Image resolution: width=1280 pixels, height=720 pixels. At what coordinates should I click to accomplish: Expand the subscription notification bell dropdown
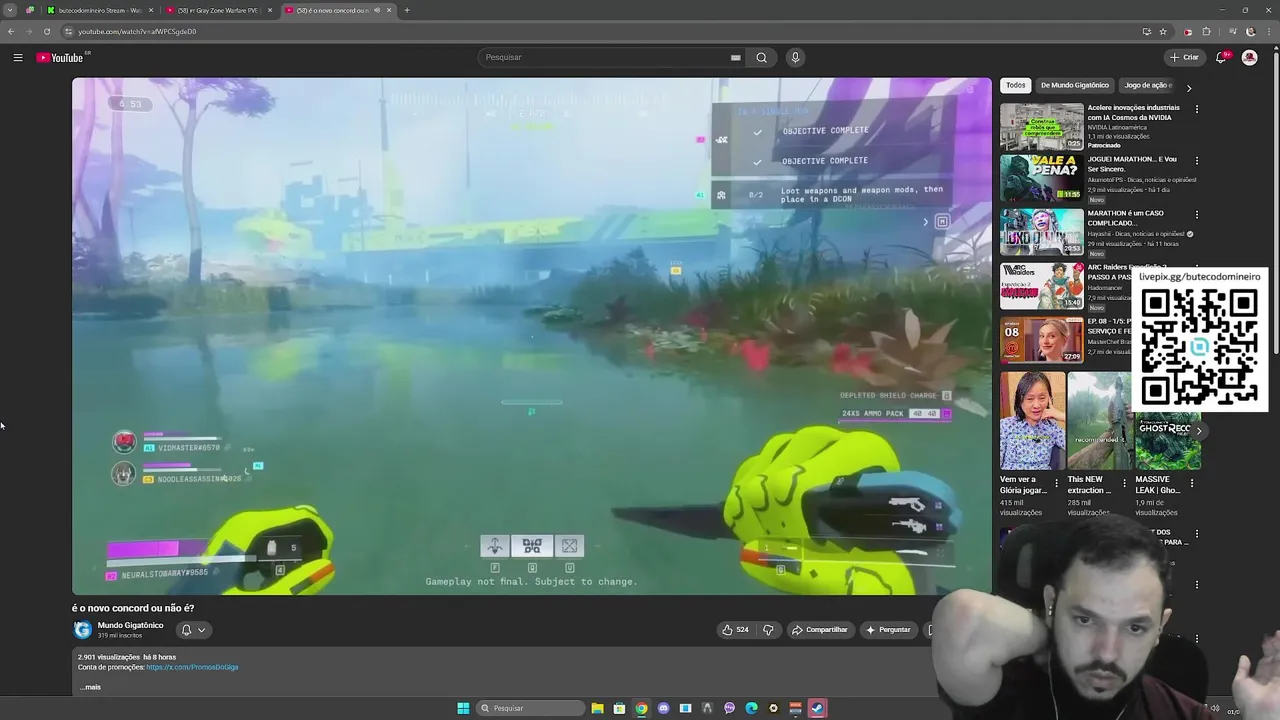click(x=194, y=630)
